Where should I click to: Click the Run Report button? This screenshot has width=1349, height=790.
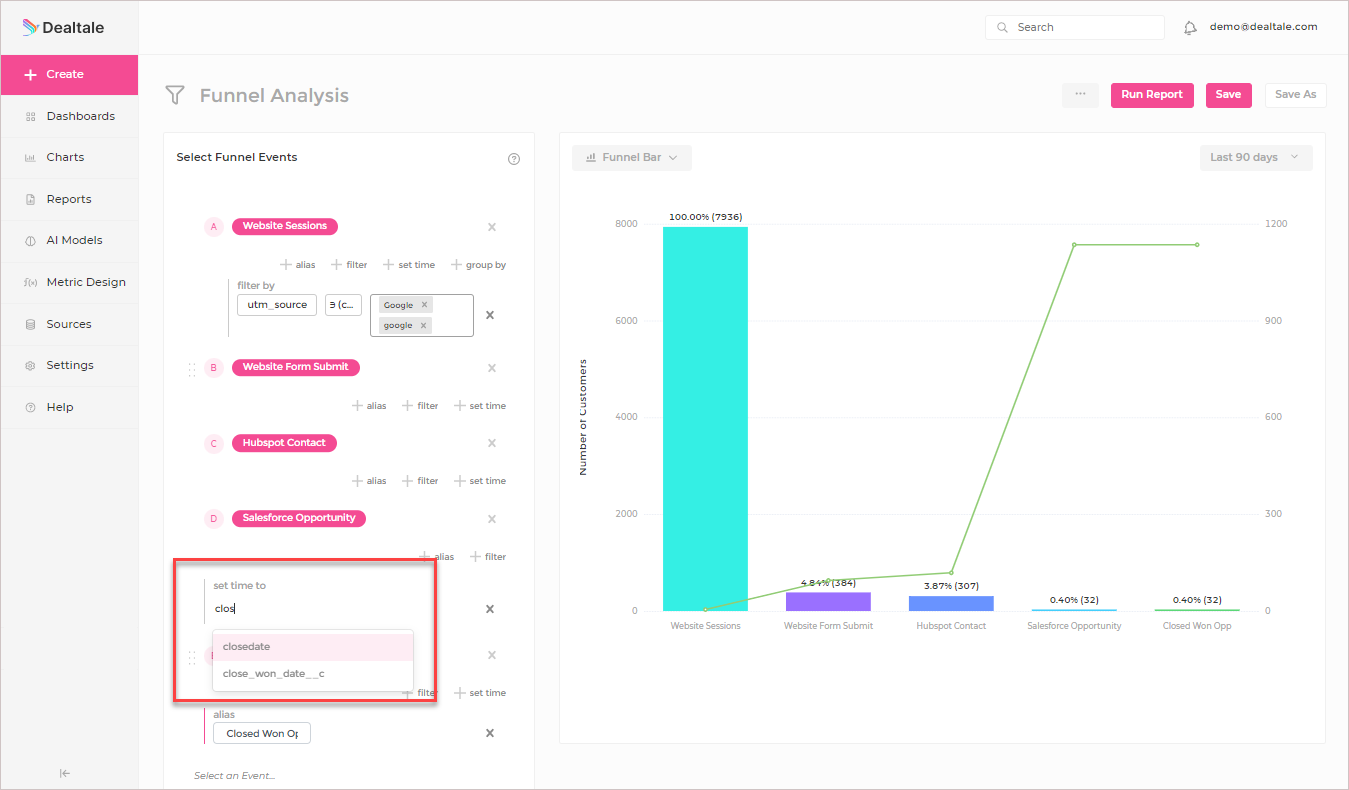[x=1152, y=95]
